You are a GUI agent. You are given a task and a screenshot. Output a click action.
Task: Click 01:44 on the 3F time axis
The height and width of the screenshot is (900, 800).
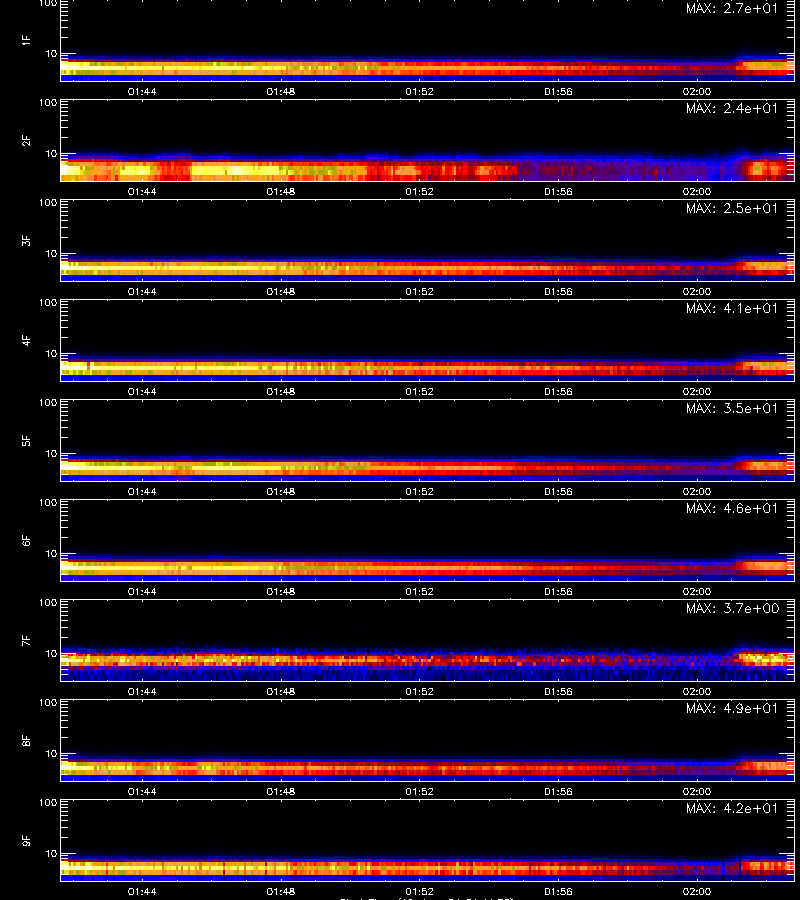[x=142, y=292]
